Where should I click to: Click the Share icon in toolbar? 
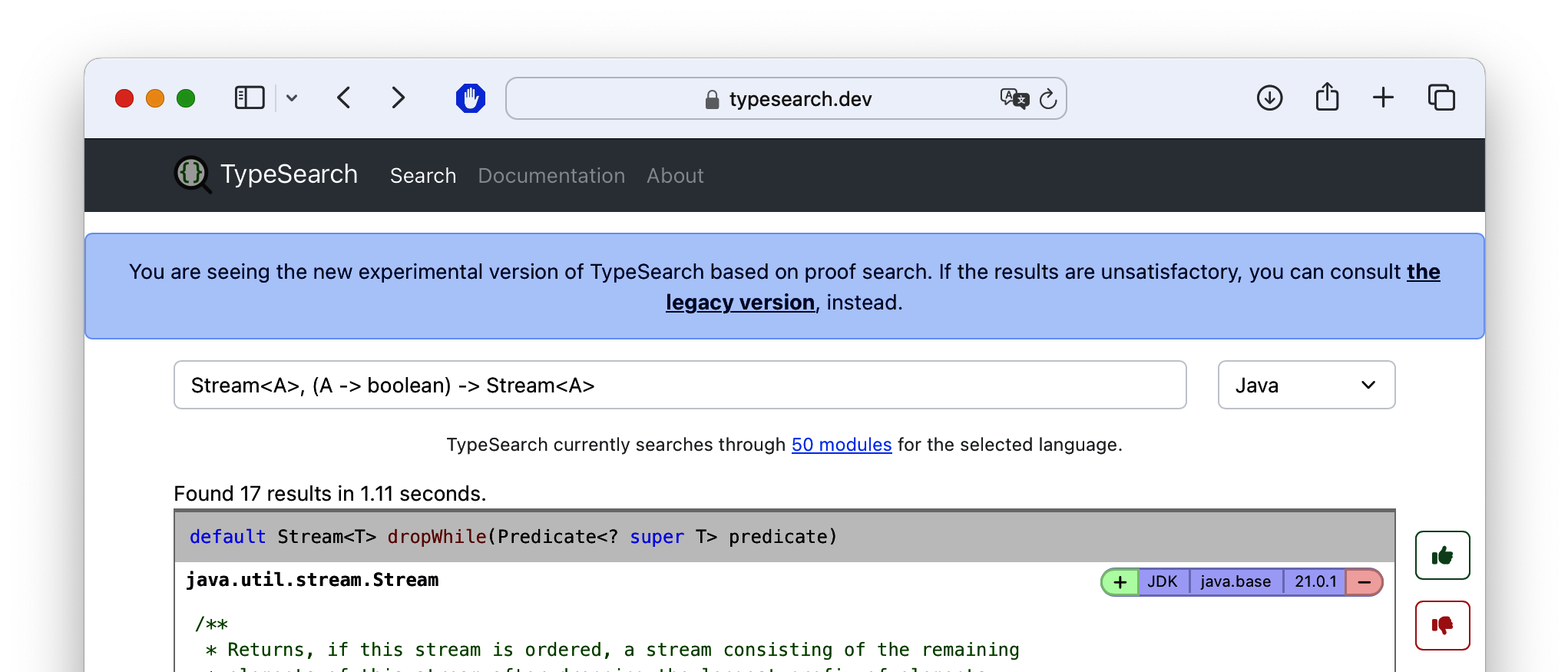[1327, 98]
